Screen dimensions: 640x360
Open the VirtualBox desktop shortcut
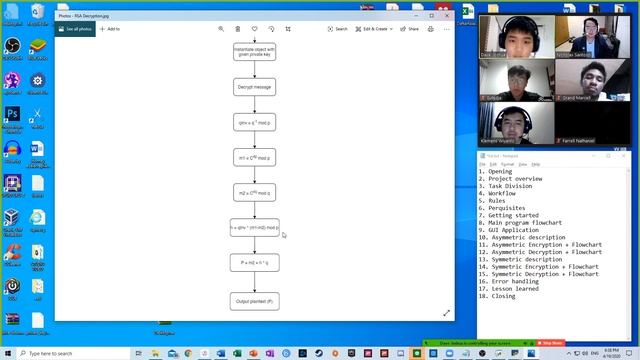pyautogui.click(x=12, y=221)
